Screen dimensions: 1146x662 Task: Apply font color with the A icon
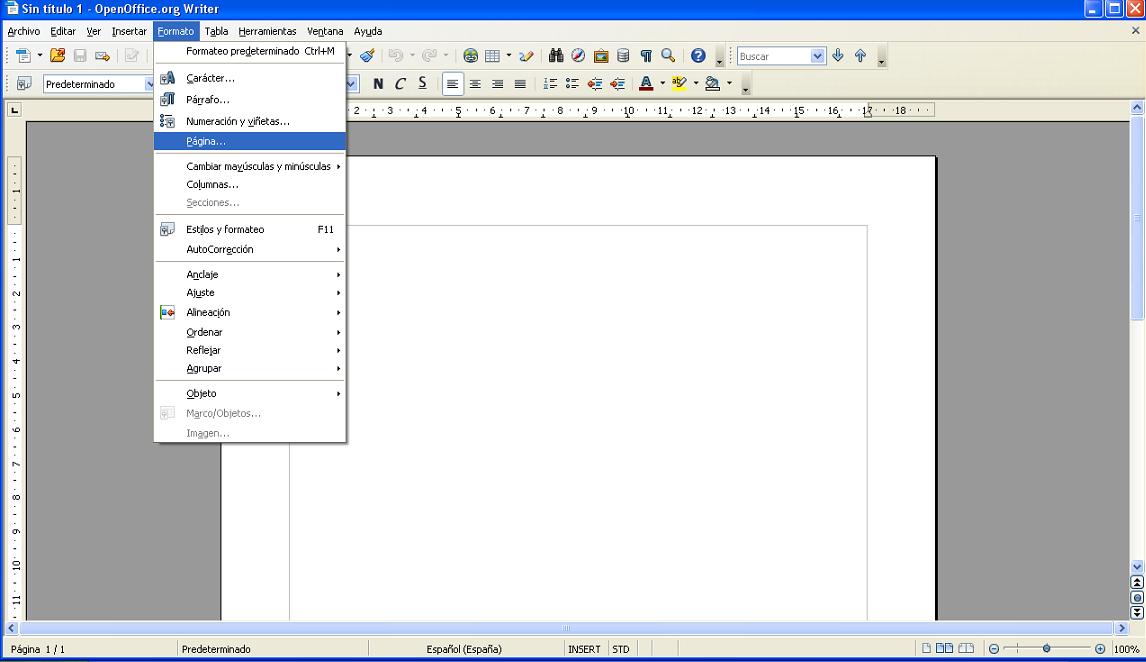pos(646,83)
